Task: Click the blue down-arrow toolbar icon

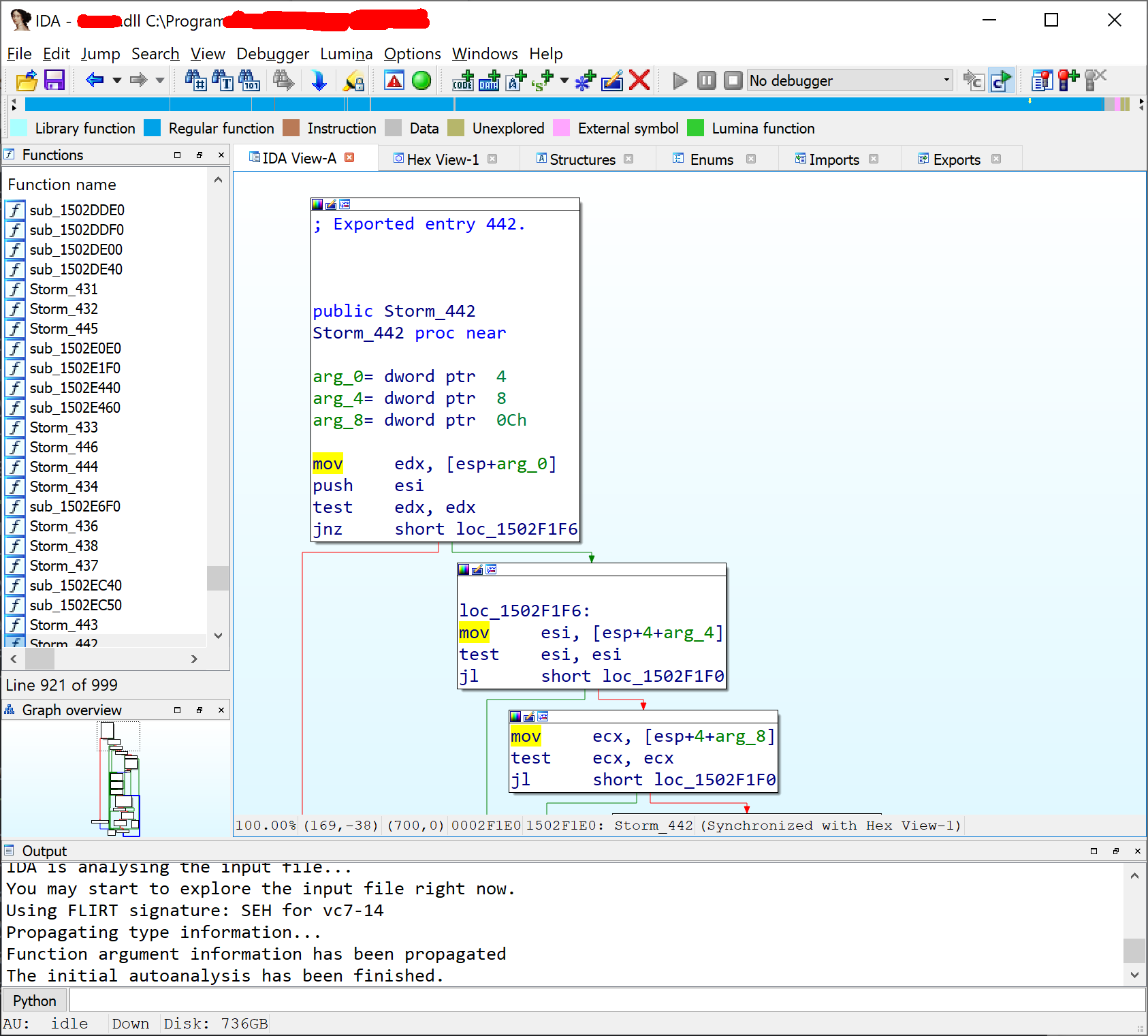Action: pyautogui.click(x=319, y=80)
